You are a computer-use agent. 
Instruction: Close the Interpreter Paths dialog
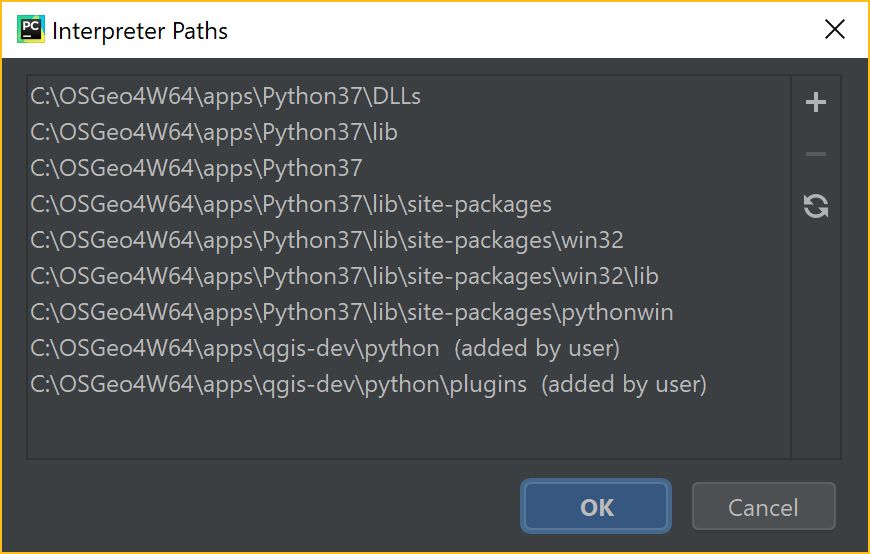tap(834, 29)
